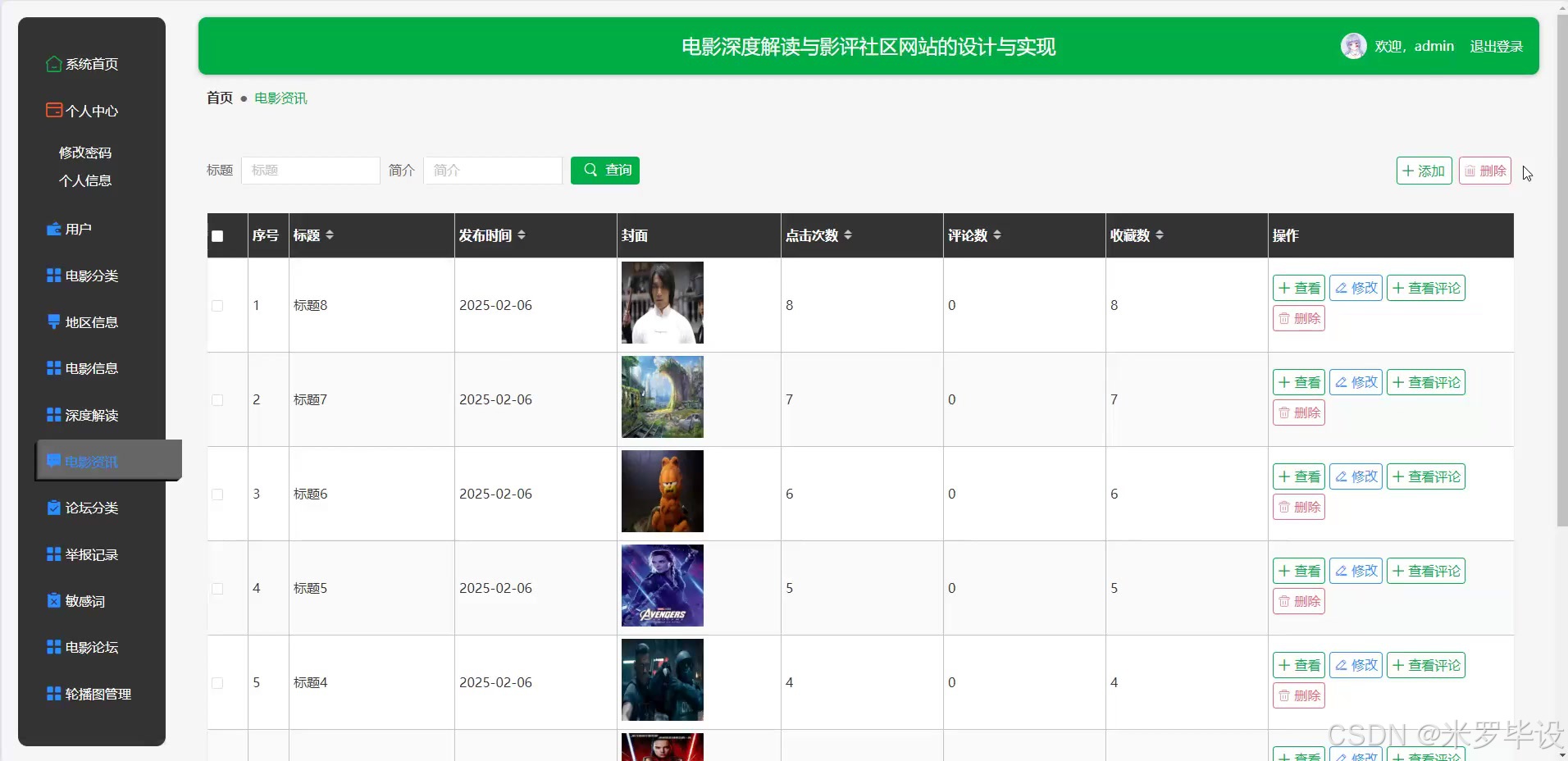
Task: Check the checkbox for row 标题5
Action: (x=217, y=589)
